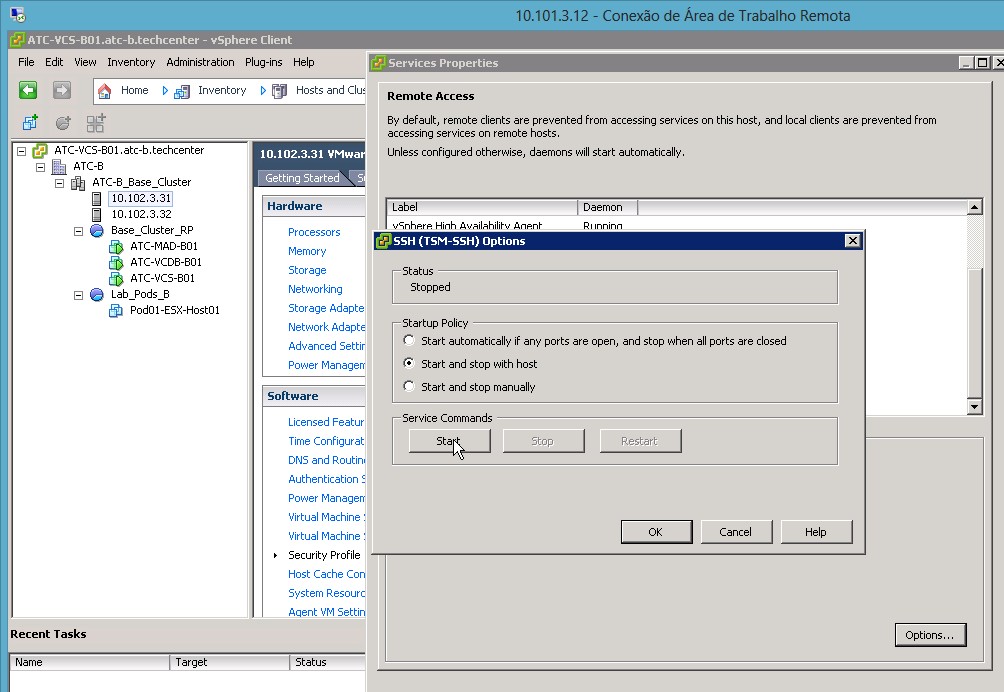Collapse the Base_Cluster_RP resource pool node
Image resolution: width=1004 pixels, height=692 pixels.
(x=78, y=230)
